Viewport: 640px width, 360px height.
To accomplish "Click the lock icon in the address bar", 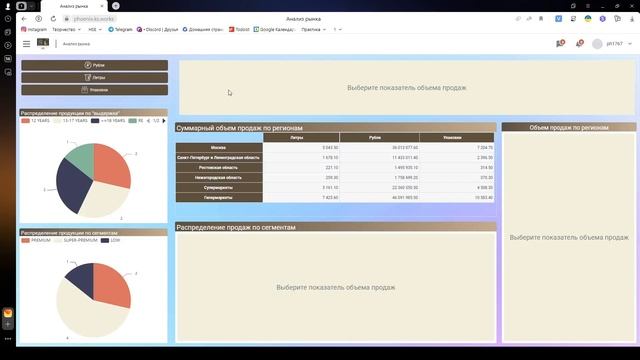I will coord(67,19).
